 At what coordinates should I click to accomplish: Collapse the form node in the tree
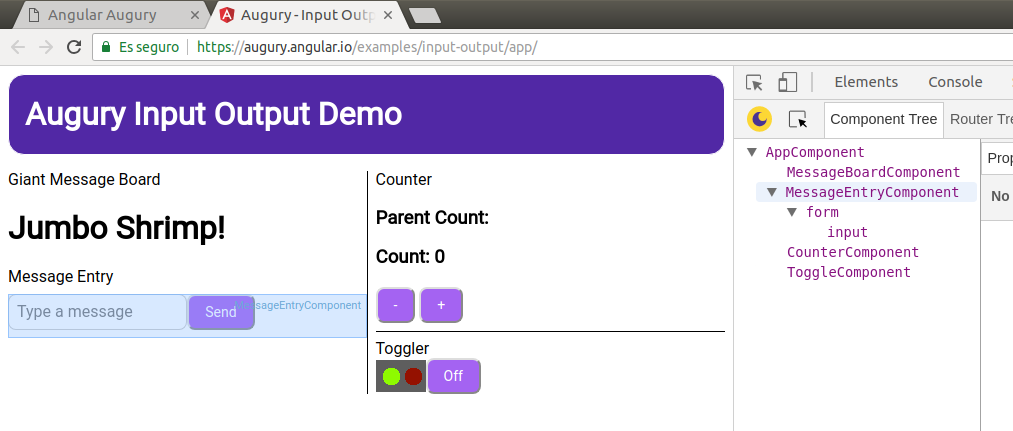[x=792, y=212]
